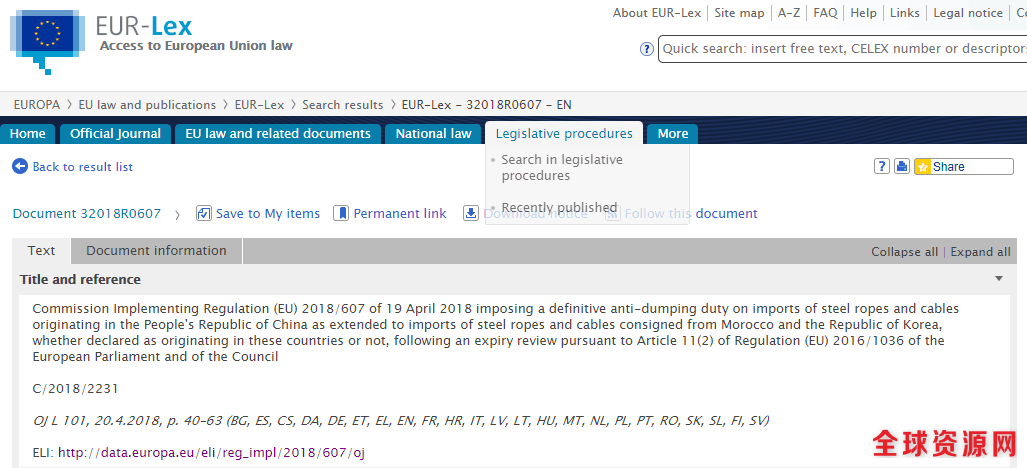Collapse the Title and reference section arrow
Viewport: 1027px width, 468px height.
(999, 279)
